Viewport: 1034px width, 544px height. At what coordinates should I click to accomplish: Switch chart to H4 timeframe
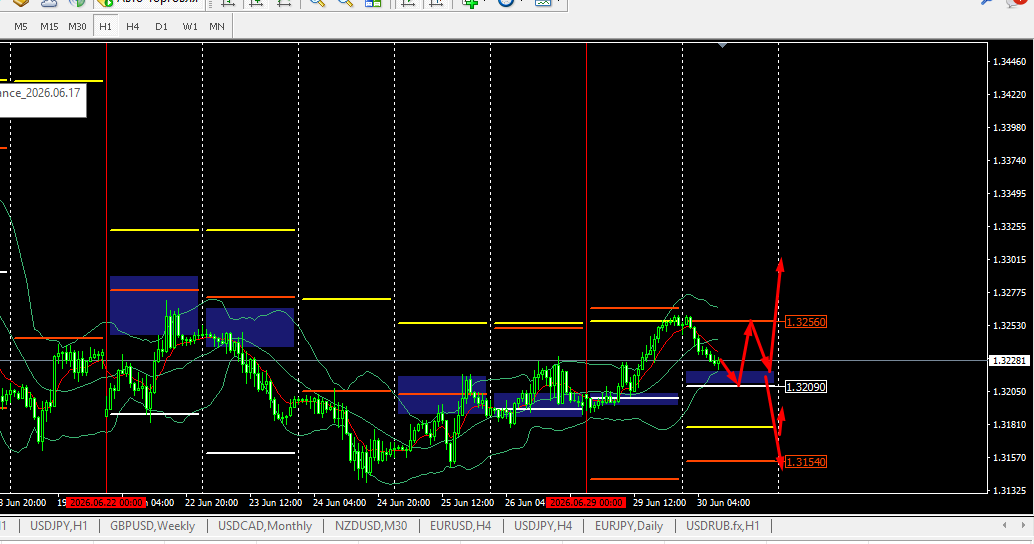pos(133,26)
